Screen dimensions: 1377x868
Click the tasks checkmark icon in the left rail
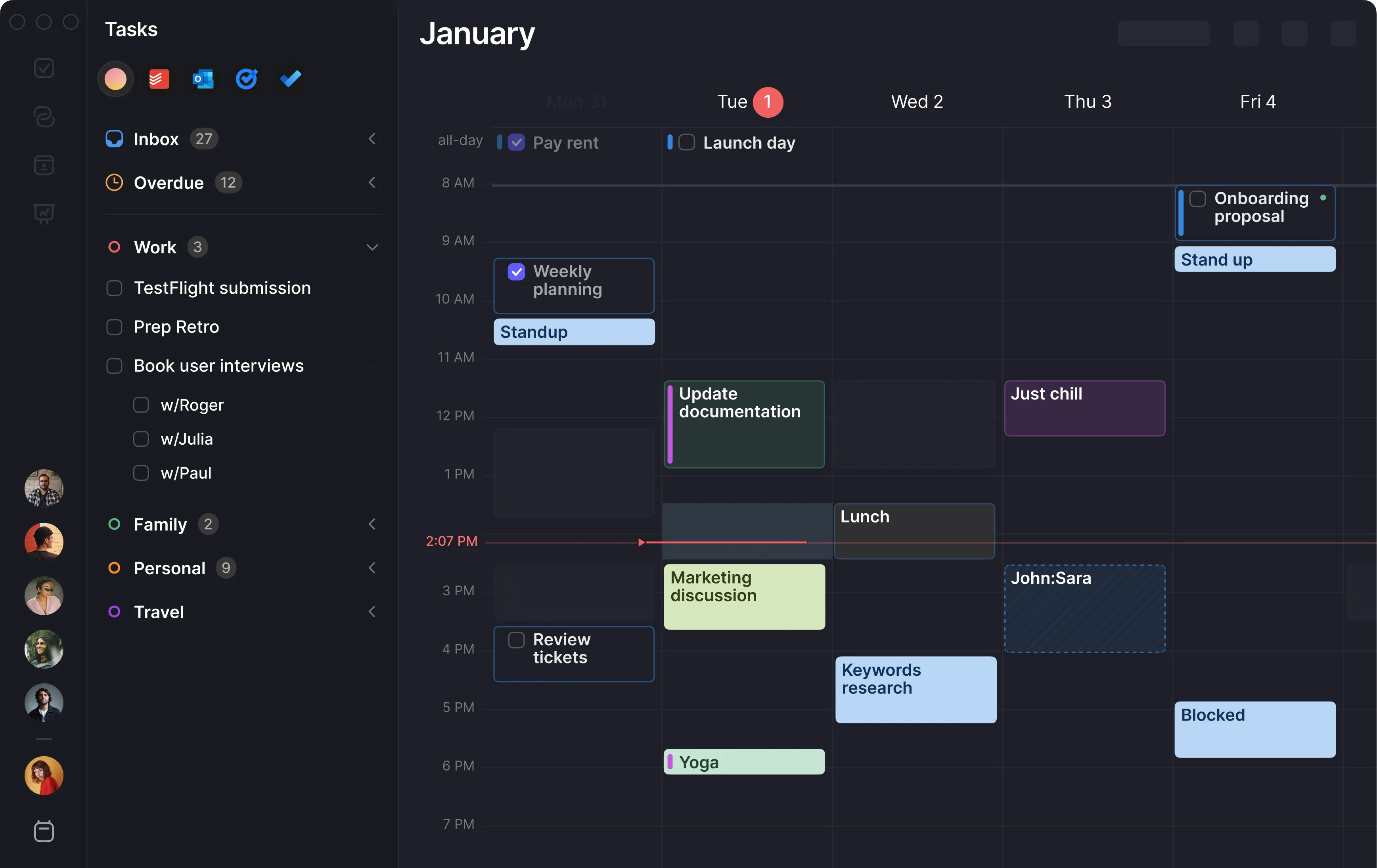click(x=44, y=68)
